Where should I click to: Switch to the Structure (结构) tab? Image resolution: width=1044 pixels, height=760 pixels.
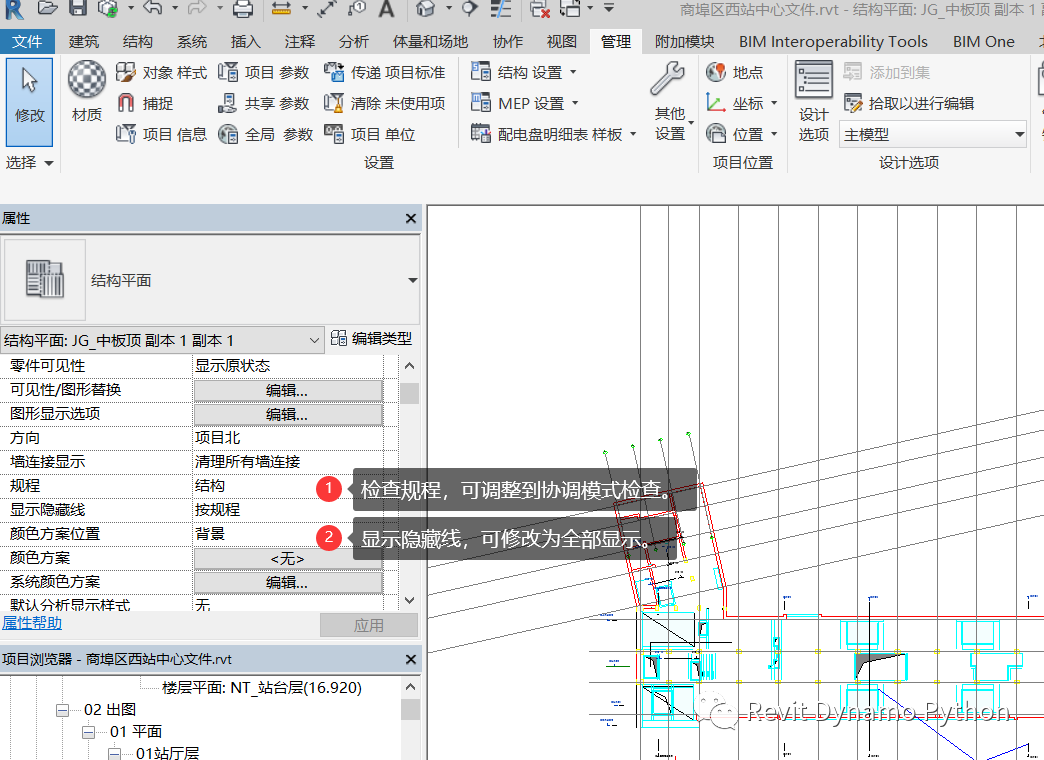pos(138,41)
